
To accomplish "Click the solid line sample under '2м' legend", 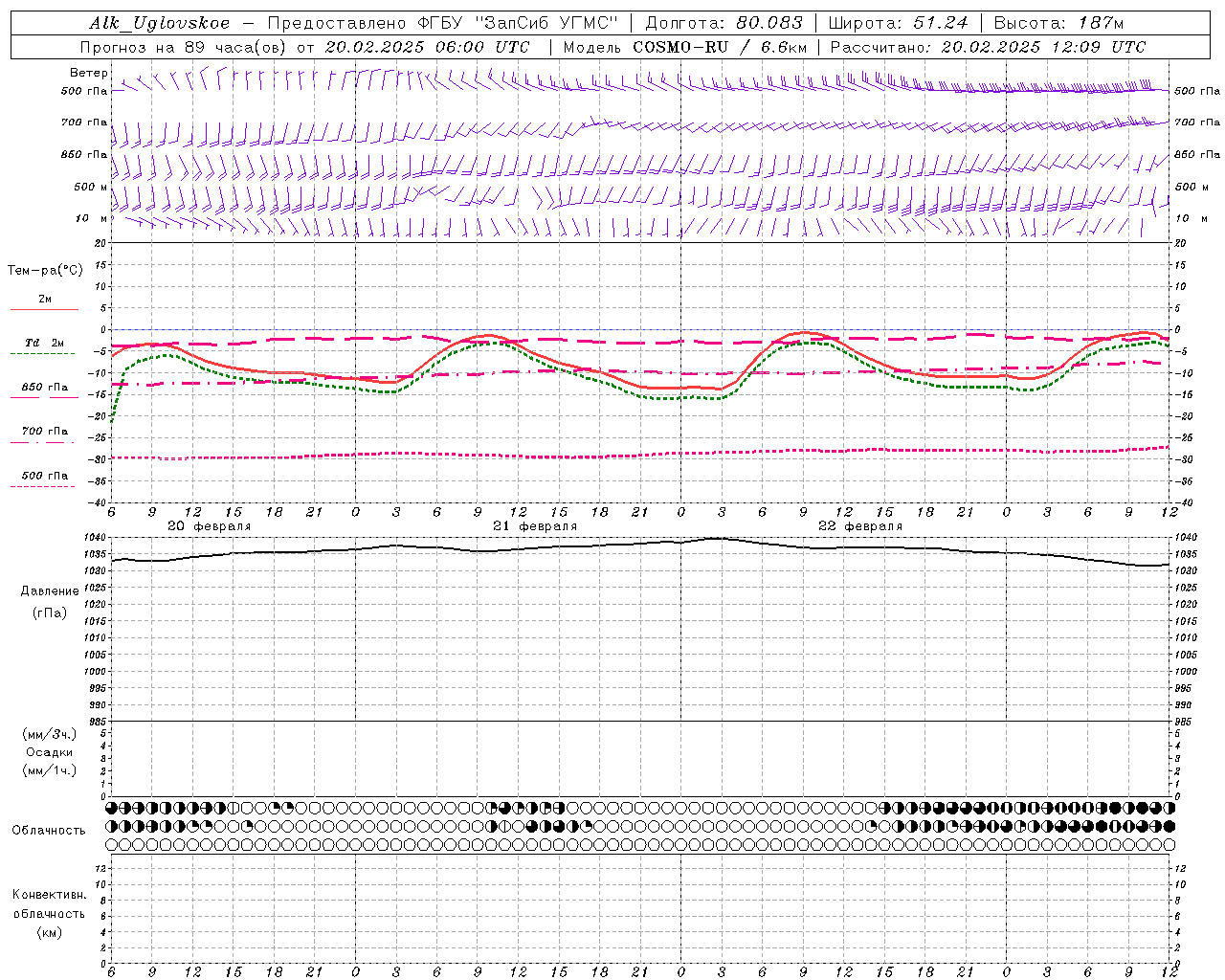I will [x=45, y=309].
